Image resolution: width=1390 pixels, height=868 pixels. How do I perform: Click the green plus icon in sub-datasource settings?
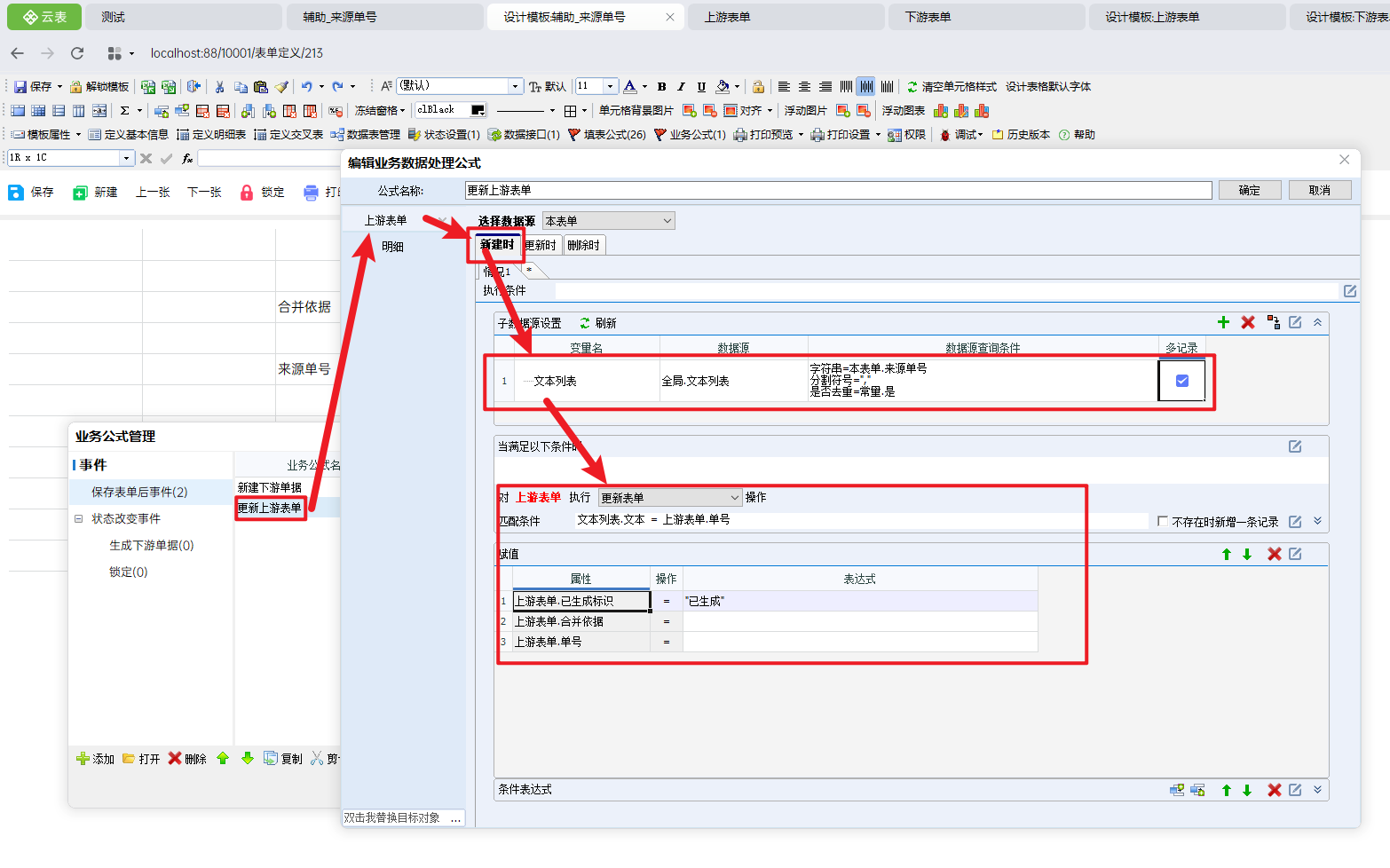(1223, 322)
